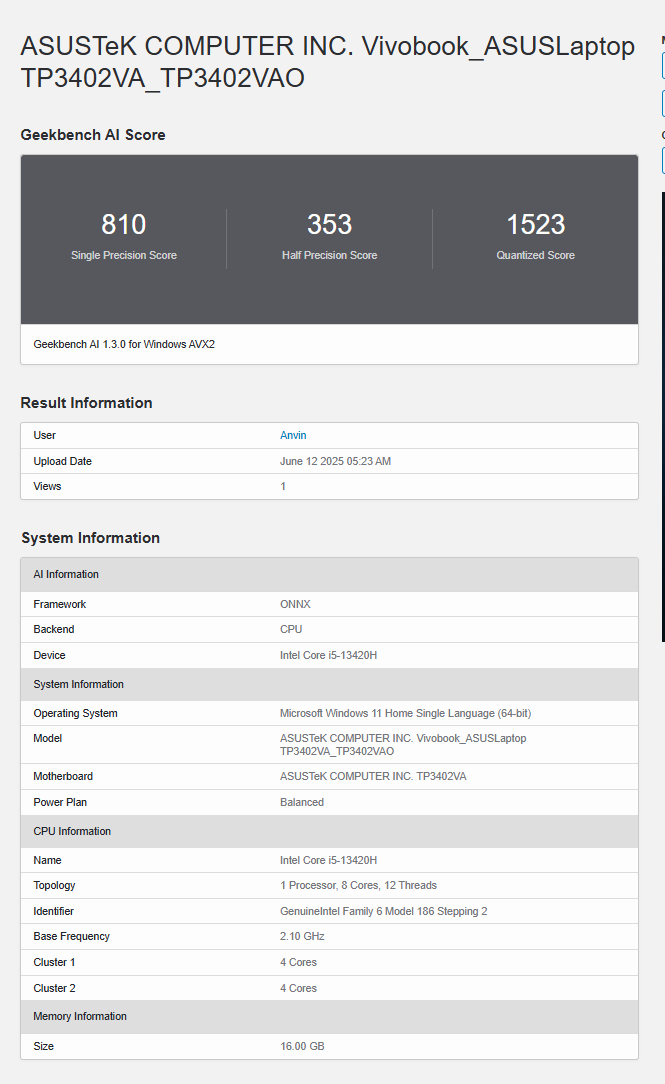
Task: Click the 'Identifier' row label
Action: (53, 911)
